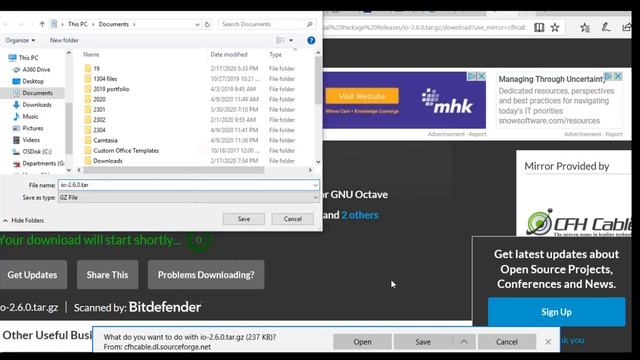
Task: Select the 2019 portfolio folder
Action: click(x=111, y=89)
